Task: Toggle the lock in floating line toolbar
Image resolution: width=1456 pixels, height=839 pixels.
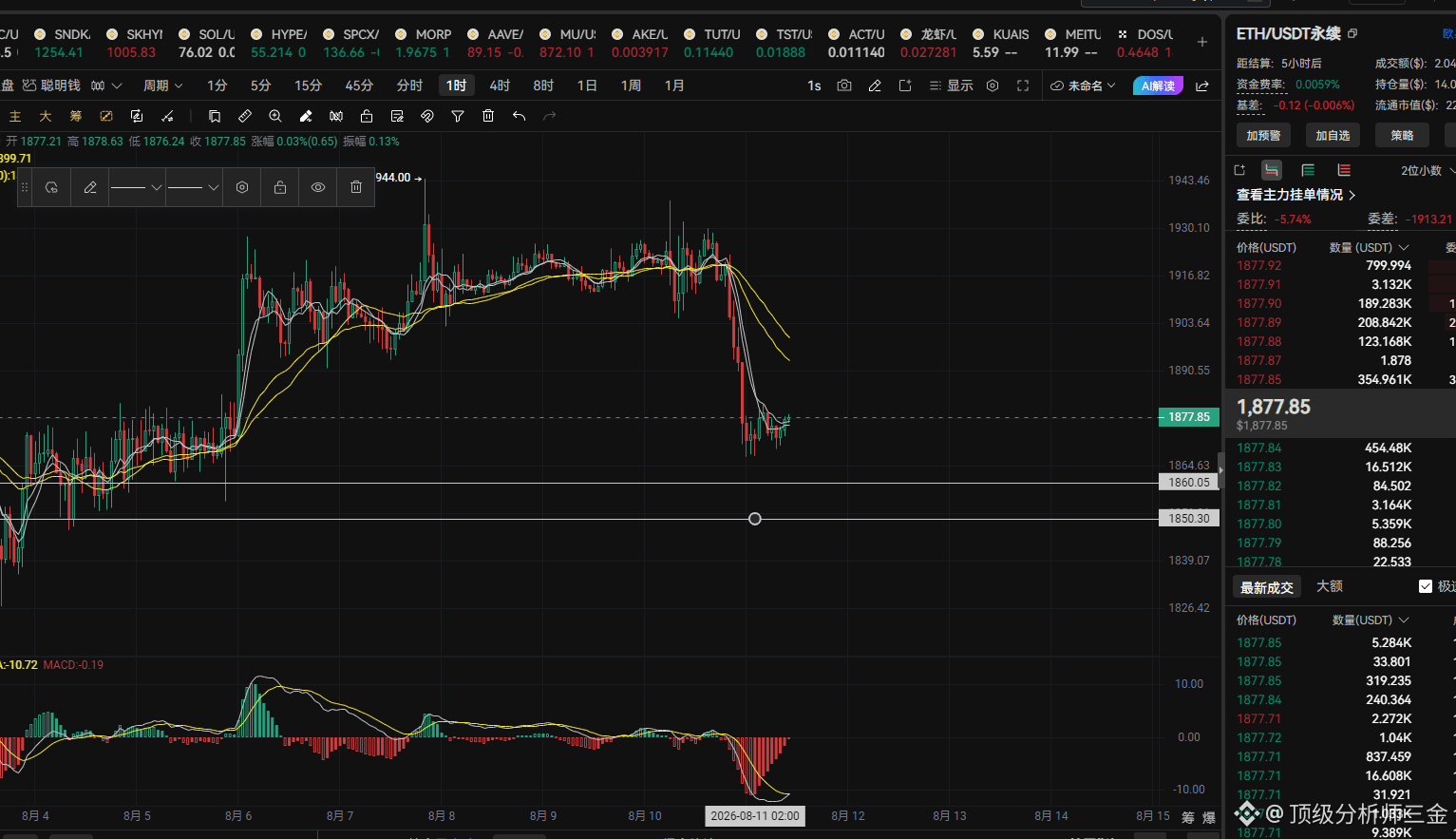Action: 280,187
